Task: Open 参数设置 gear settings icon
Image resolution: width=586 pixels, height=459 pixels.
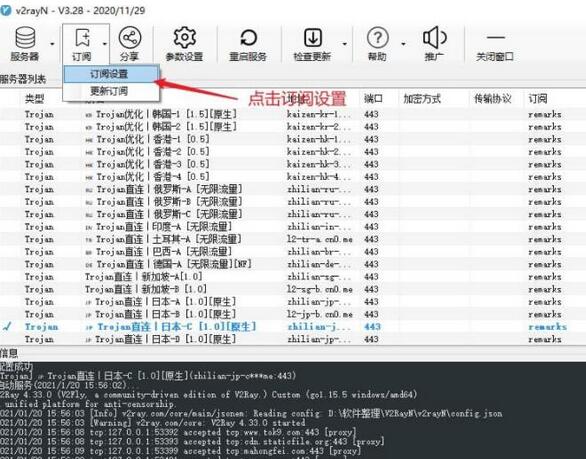Action: pyautogui.click(x=184, y=43)
